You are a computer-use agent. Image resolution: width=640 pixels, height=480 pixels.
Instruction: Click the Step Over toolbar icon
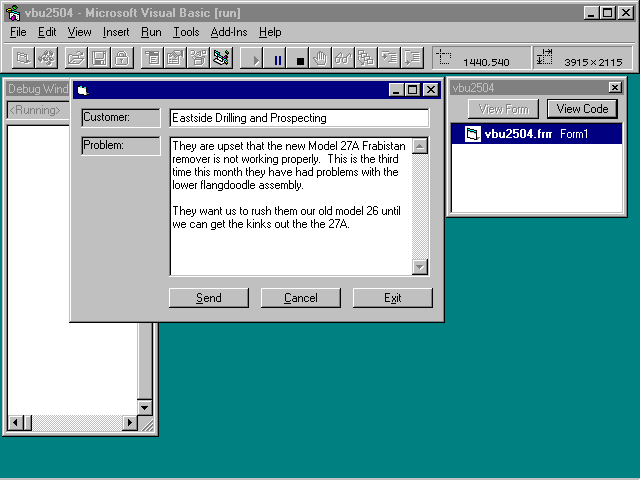pyautogui.click(x=411, y=59)
